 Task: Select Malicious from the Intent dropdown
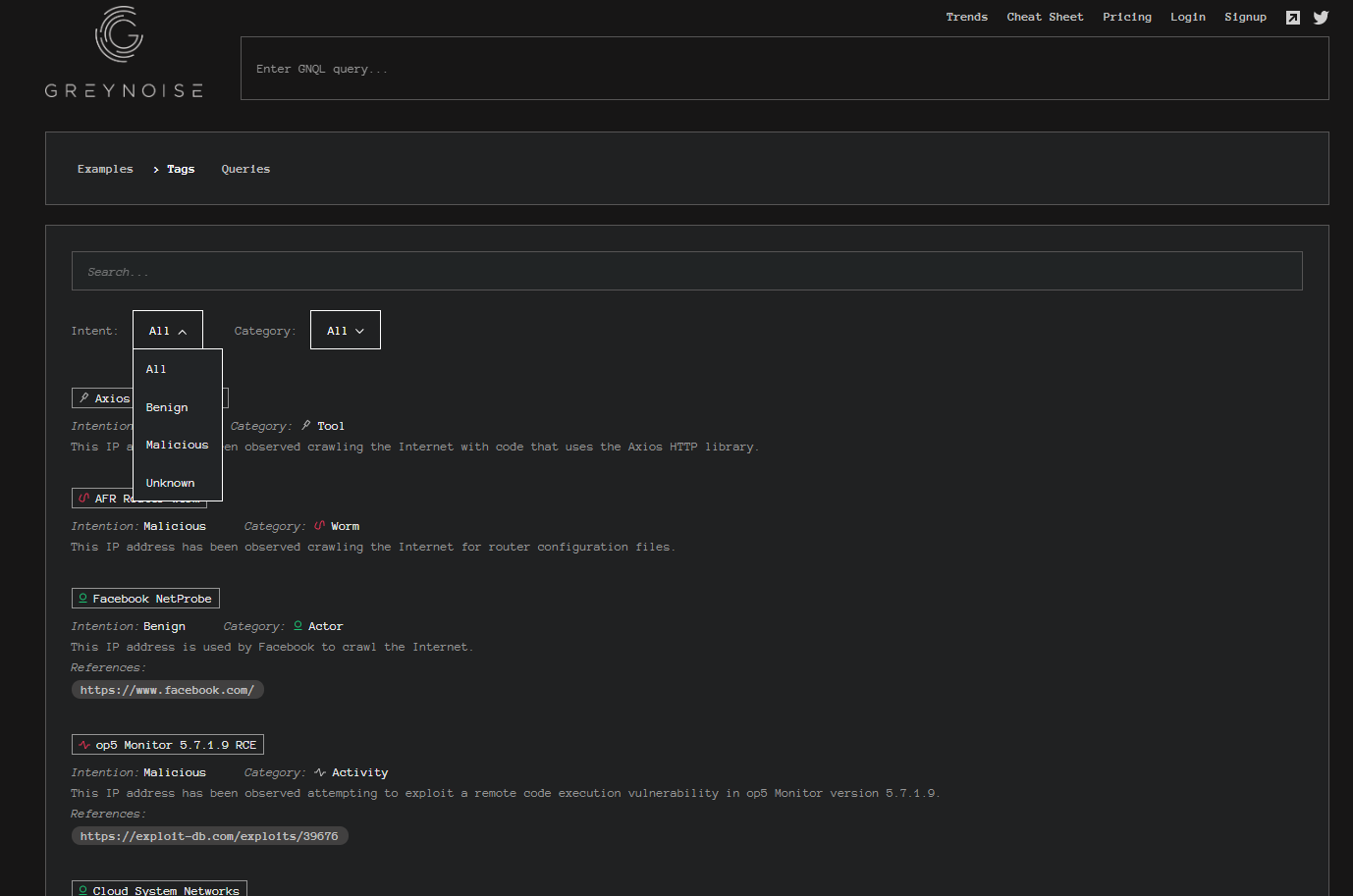tap(177, 444)
